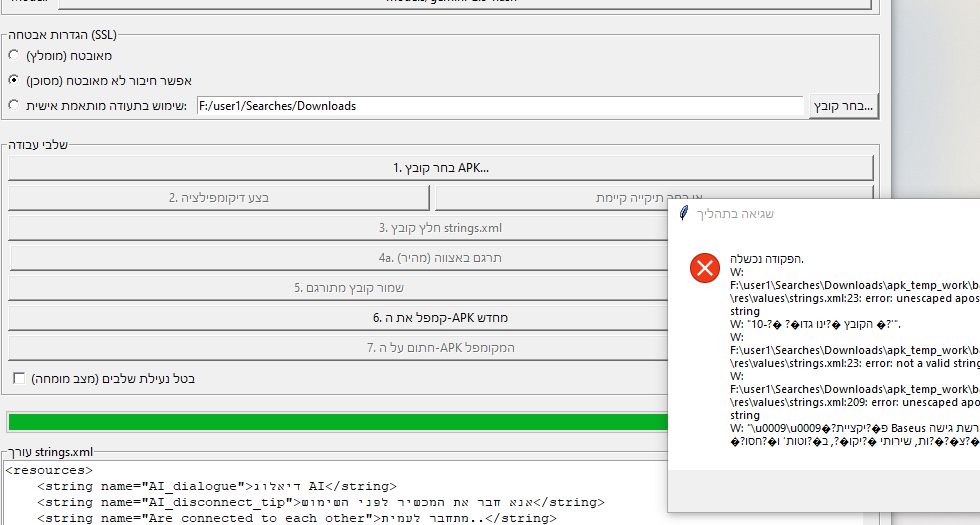Run step 2 בצע דיקומפילציה
Image resolution: width=980 pixels, height=525 pixels.
point(219,198)
